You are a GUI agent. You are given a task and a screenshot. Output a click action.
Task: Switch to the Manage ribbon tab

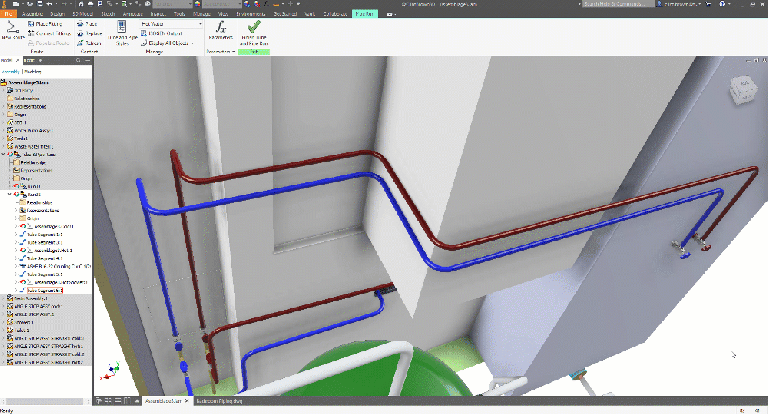click(x=201, y=14)
